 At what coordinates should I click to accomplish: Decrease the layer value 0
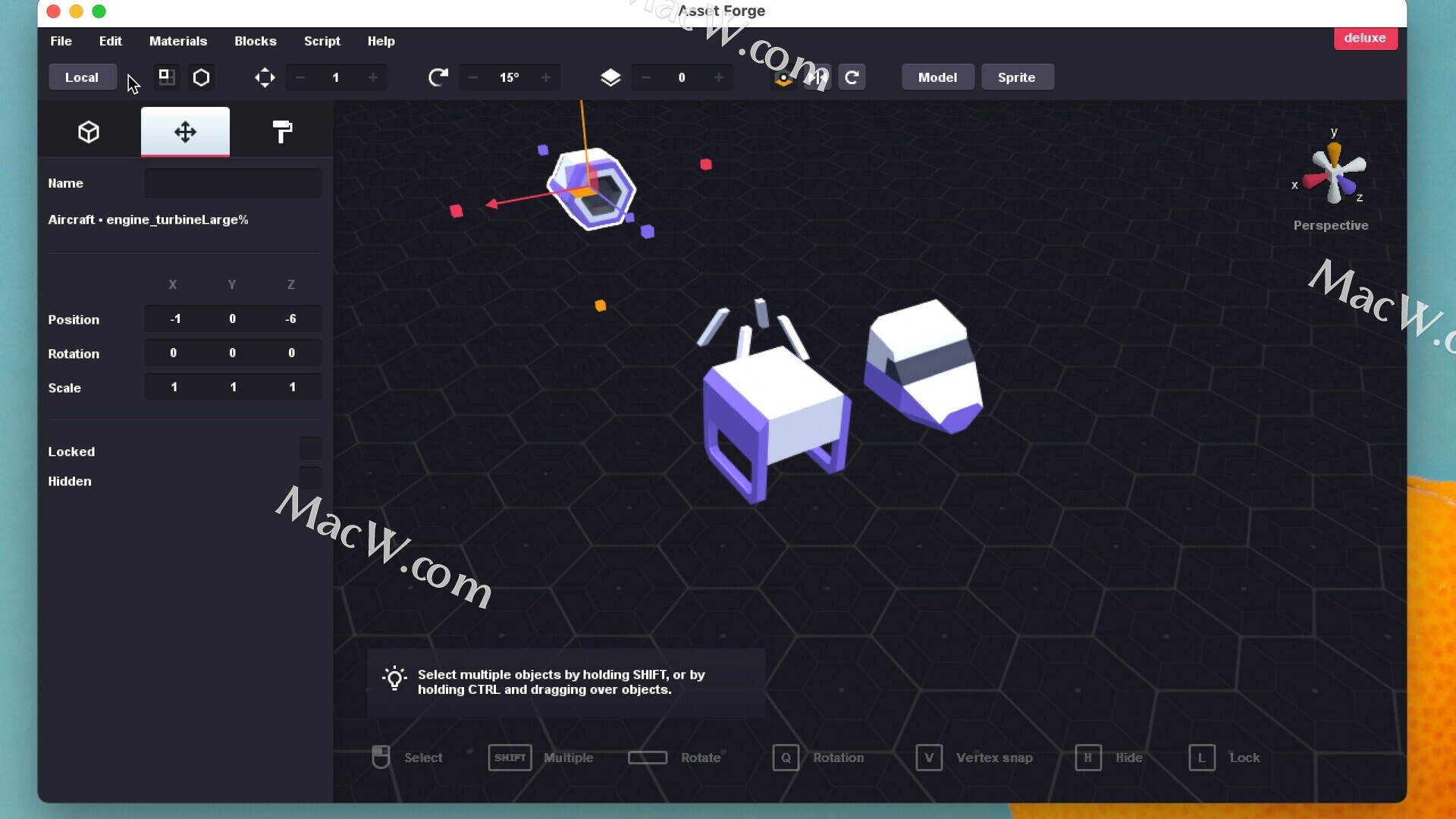pos(646,77)
